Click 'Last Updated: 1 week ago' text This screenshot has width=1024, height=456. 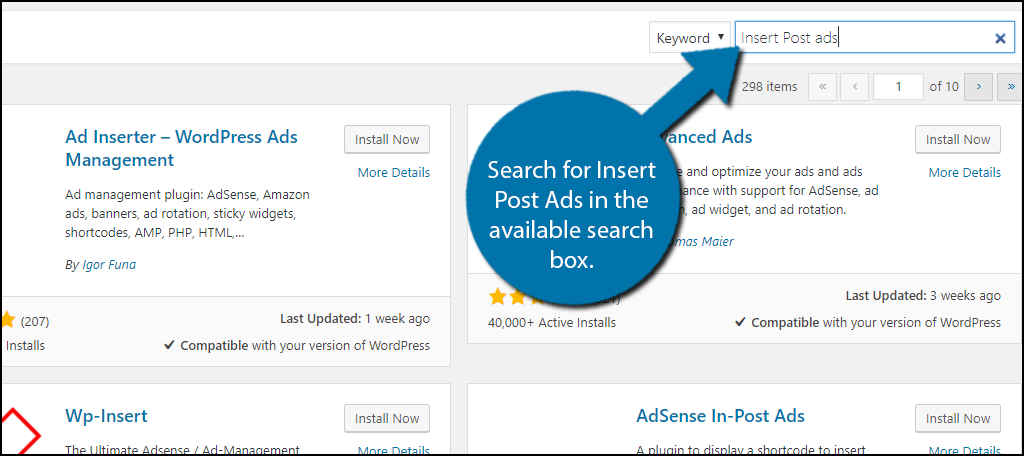click(x=355, y=319)
